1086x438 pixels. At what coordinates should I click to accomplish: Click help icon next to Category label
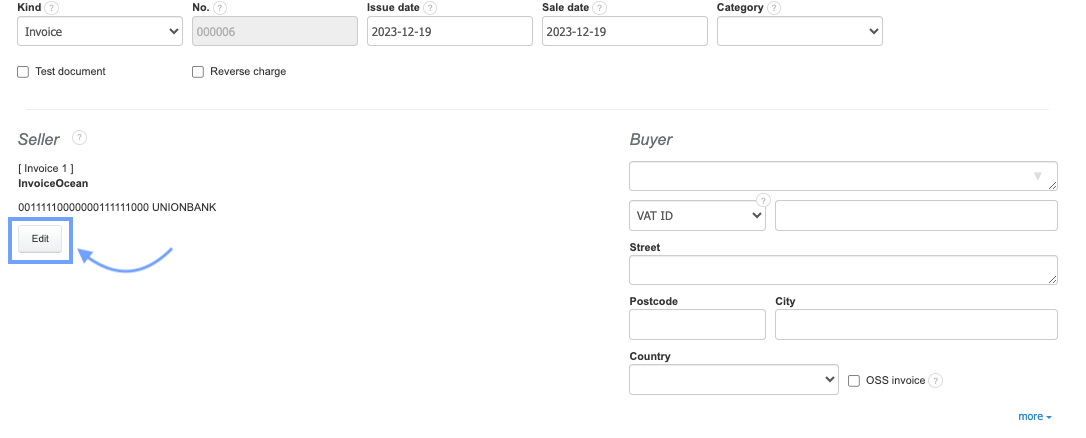pos(775,8)
